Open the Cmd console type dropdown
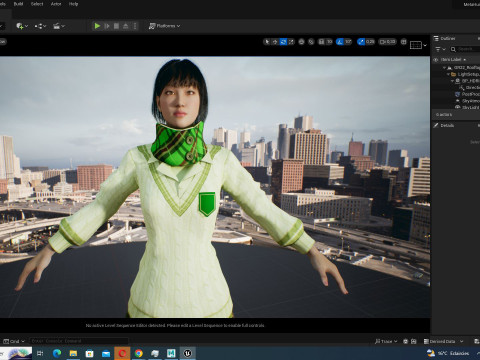 tap(14, 341)
